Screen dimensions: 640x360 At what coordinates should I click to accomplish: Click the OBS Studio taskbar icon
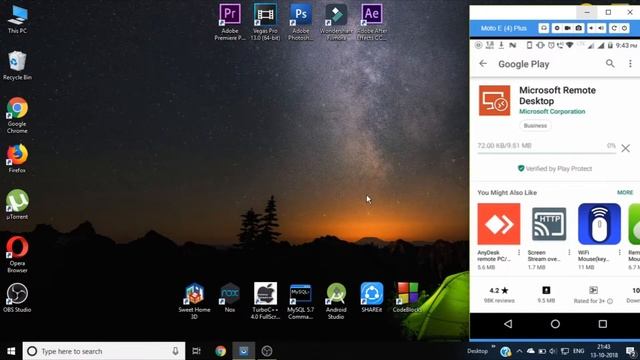point(267,351)
